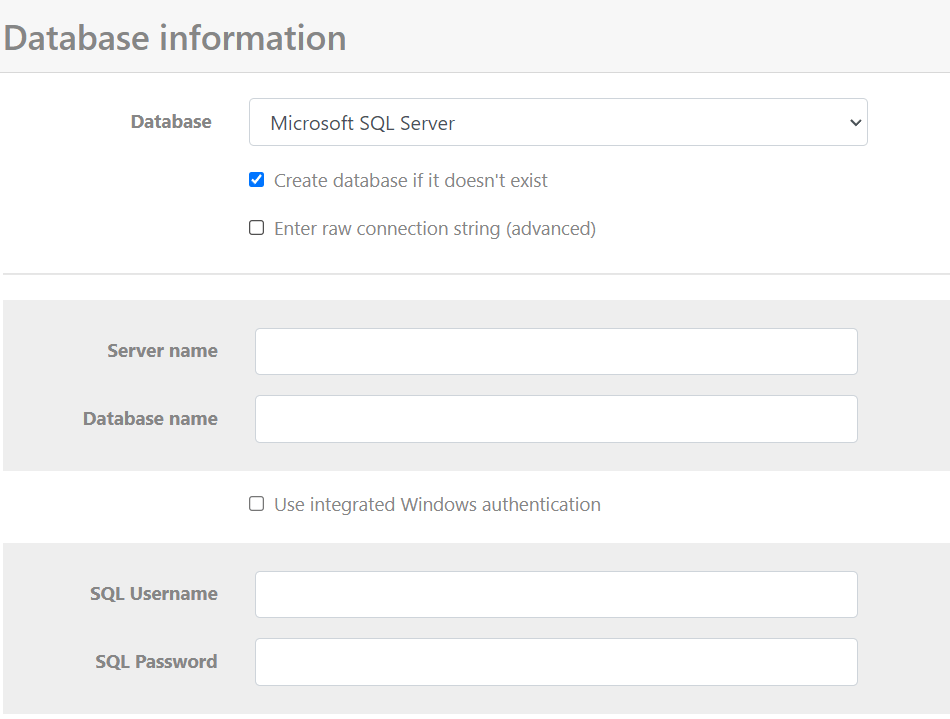Click the 'Database' label beside the dropdown
Viewport: 950px width, 719px height.
coord(171,122)
